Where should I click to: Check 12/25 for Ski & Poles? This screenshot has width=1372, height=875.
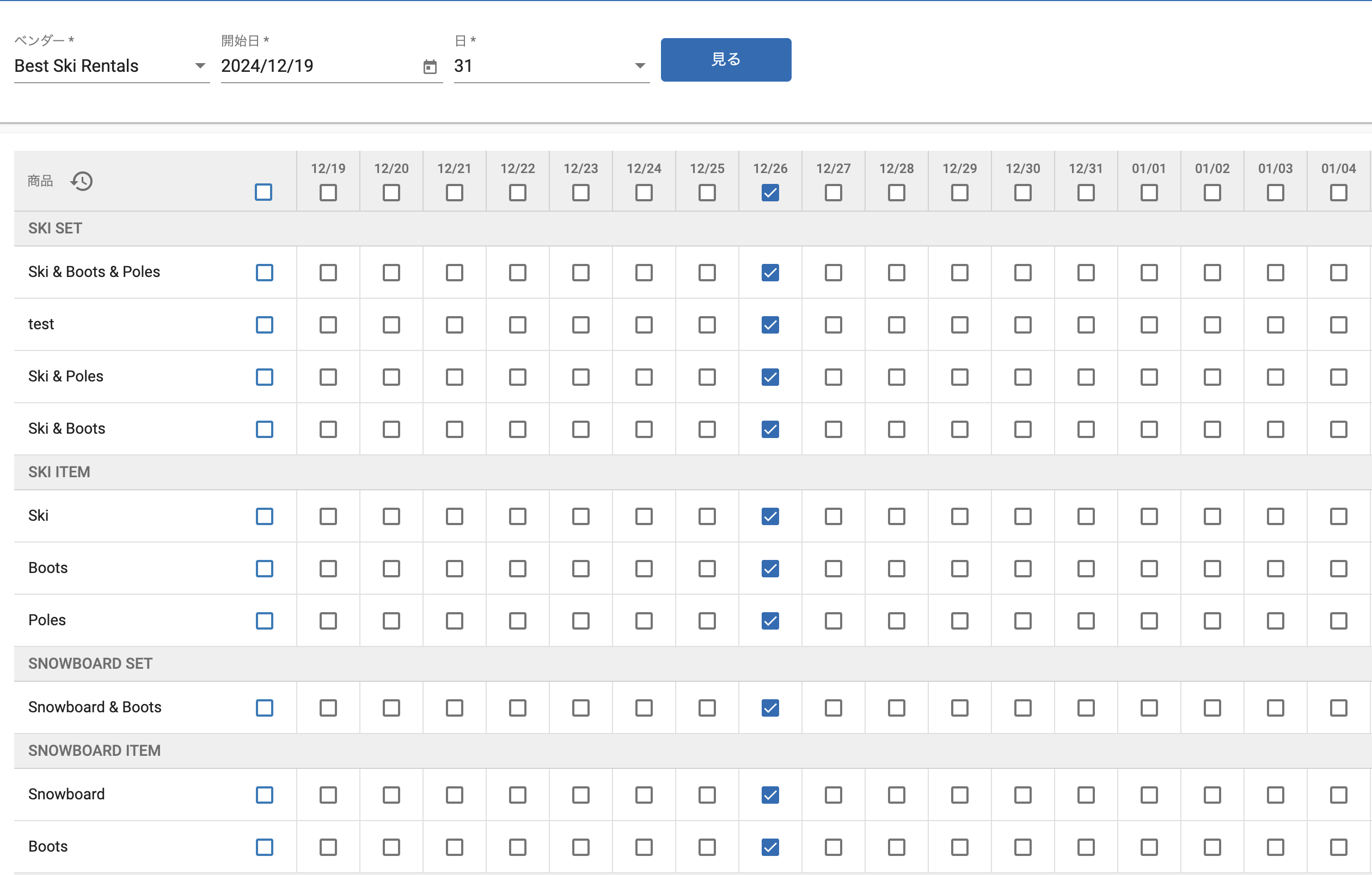coord(707,377)
